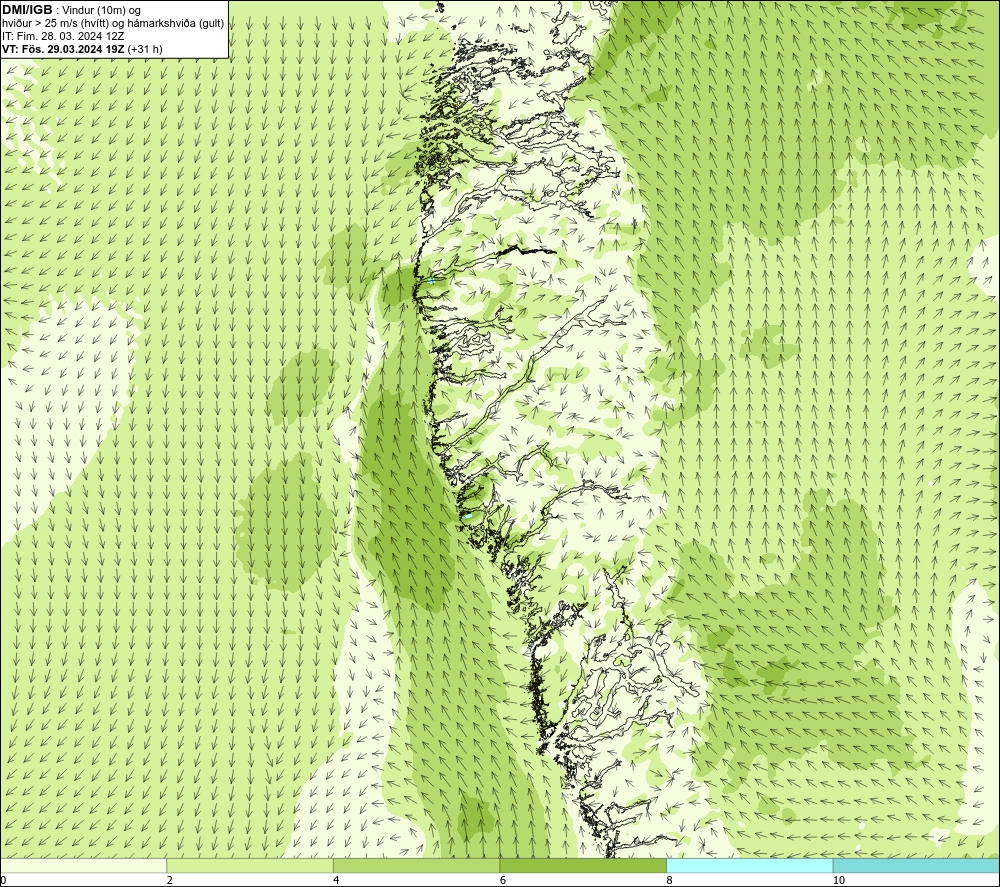The width and height of the screenshot is (1000, 887).
Task: Click the legend scale label '0'
Action: coord(3,880)
